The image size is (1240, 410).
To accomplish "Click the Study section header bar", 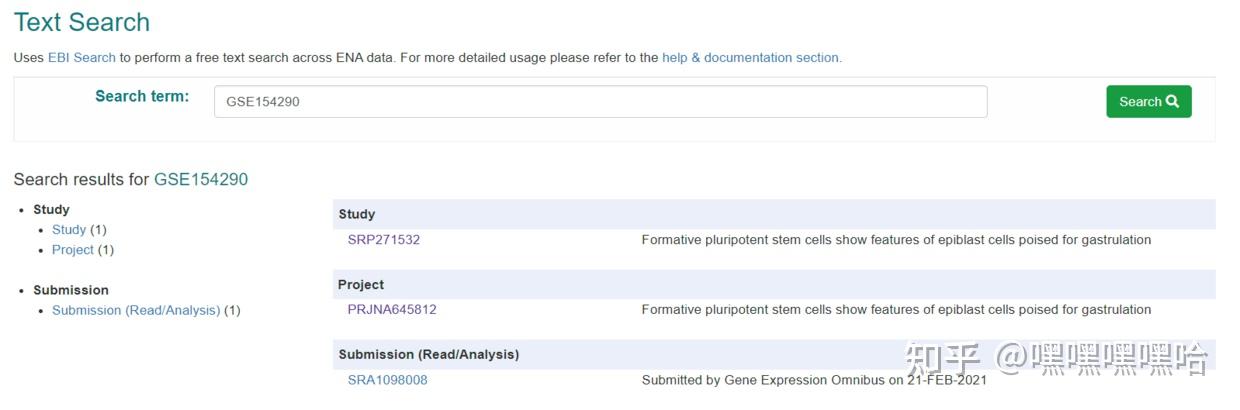I will 774,214.
